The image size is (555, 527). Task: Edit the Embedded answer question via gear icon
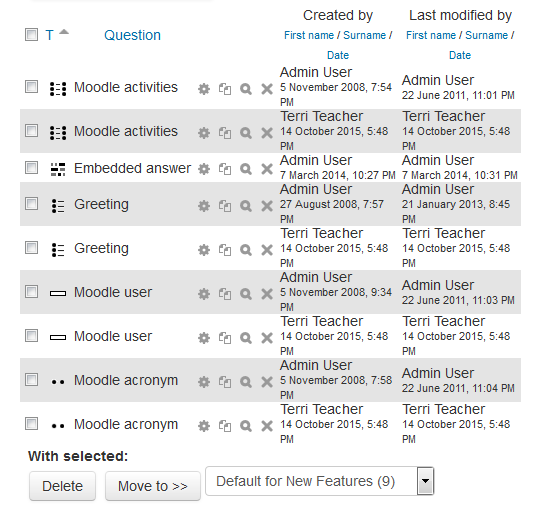click(x=204, y=169)
